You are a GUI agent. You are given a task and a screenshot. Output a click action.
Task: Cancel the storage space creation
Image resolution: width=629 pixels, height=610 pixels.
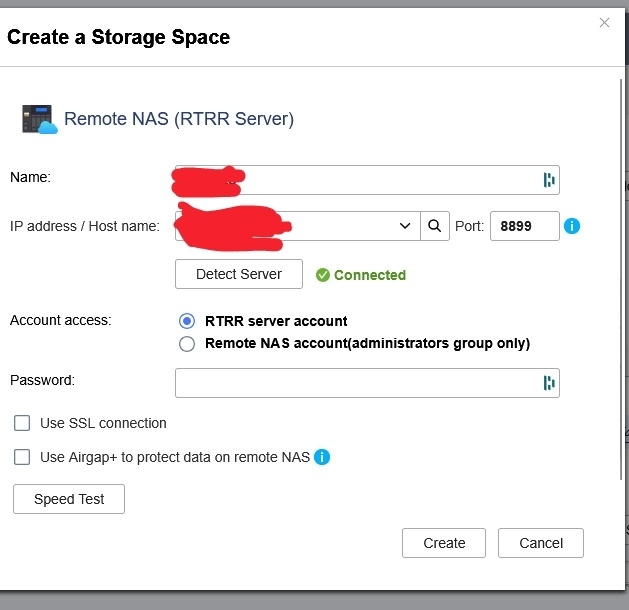[541, 543]
